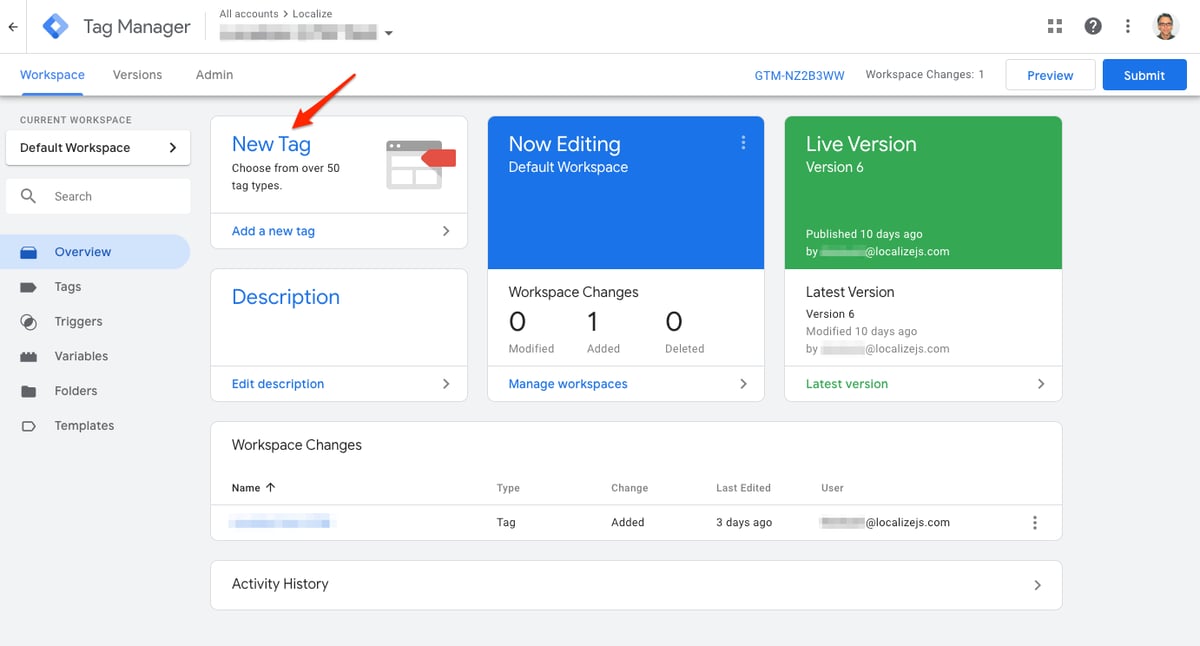The image size is (1200, 646).
Task: Click the Description card heading
Action: (286, 297)
